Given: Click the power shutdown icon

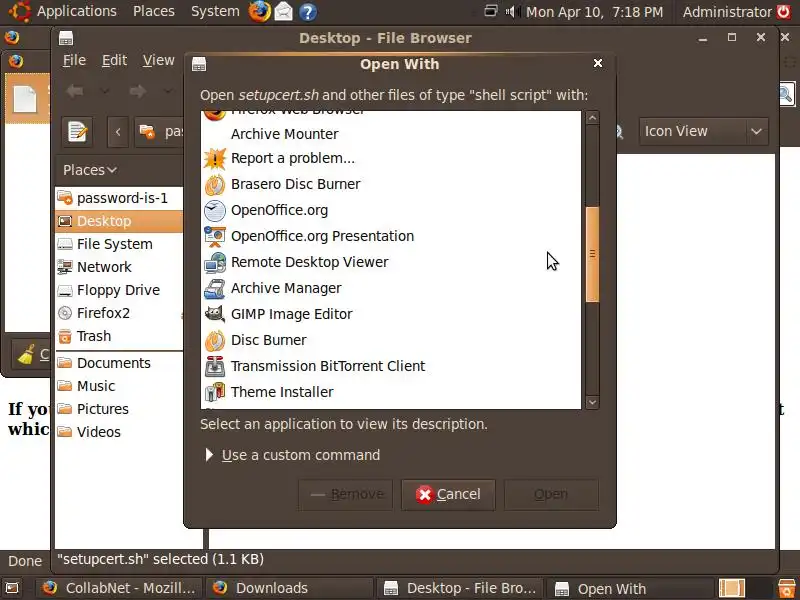Looking at the screenshot, I should coord(784,11).
